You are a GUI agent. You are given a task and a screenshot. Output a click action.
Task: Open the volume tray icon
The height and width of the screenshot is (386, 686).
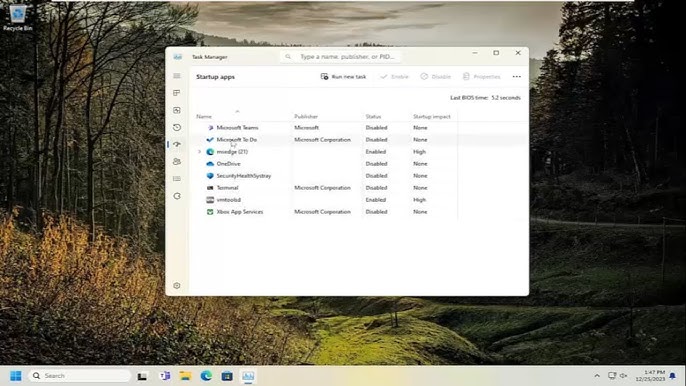[623, 376]
